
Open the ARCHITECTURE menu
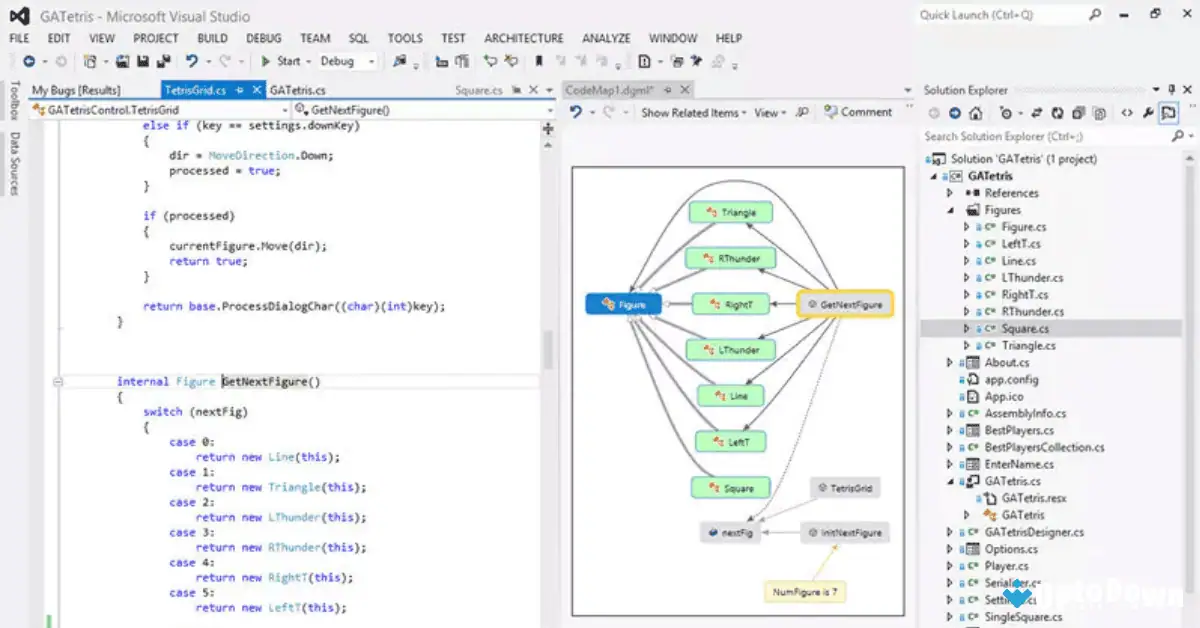(x=524, y=38)
